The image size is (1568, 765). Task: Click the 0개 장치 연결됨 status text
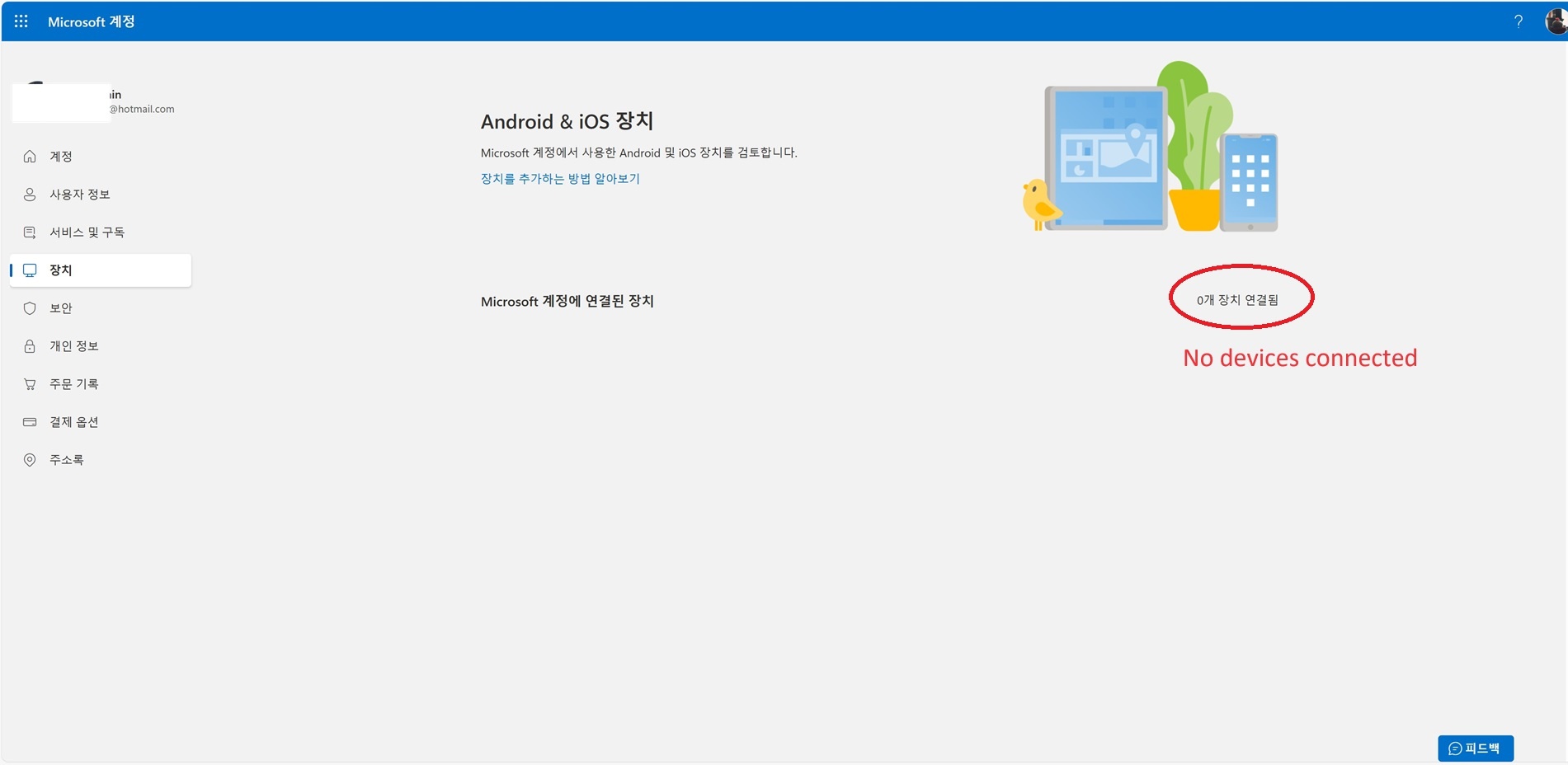(x=1237, y=300)
